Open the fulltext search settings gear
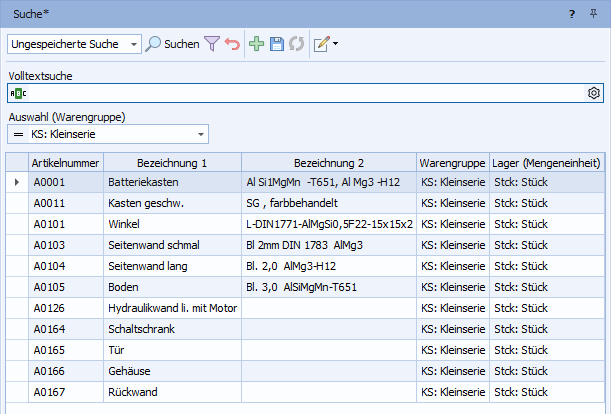The height and width of the screenshot is (414, 611). click(593, 93)
